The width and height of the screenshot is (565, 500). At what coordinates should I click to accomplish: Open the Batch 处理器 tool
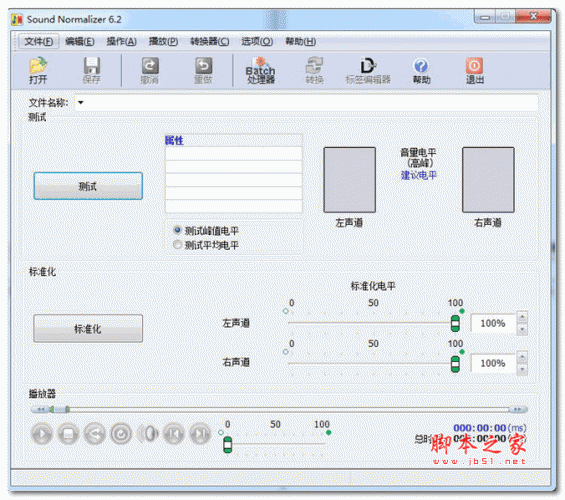tap(261, 70)
